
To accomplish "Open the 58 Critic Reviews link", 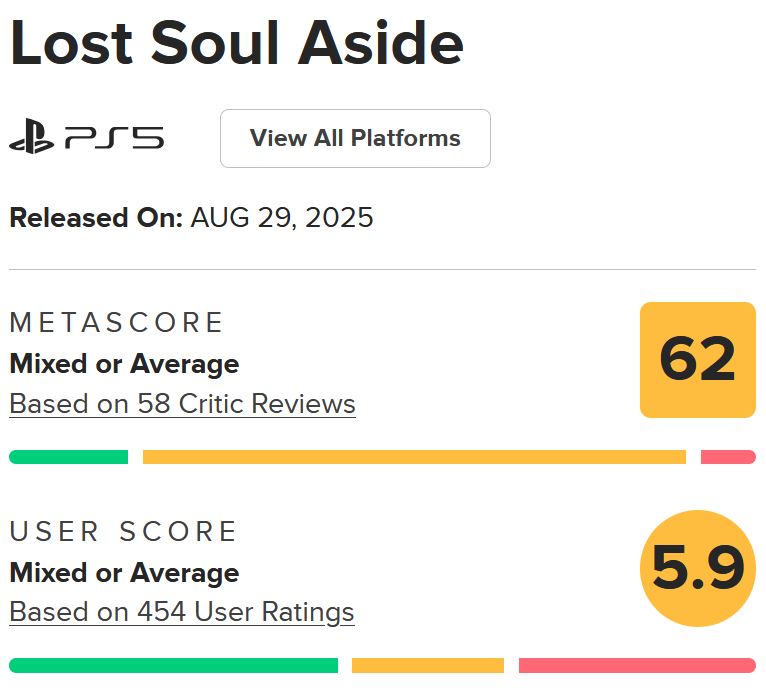I will pyautogui.click(x=182, y=404).
